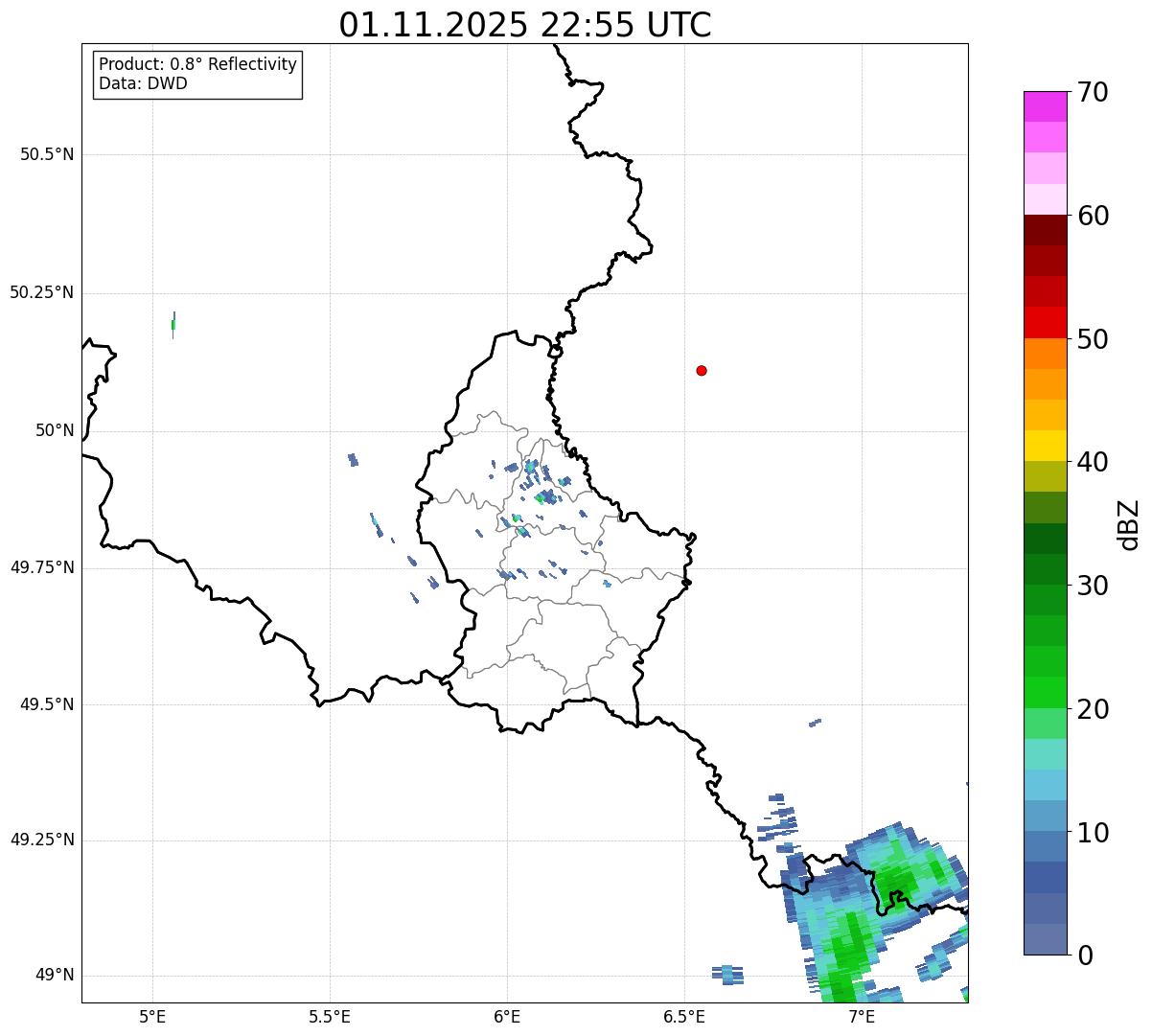Click the orange colorbar swatch just below 50
1152x1036 pixels.
pos(1045,354)
